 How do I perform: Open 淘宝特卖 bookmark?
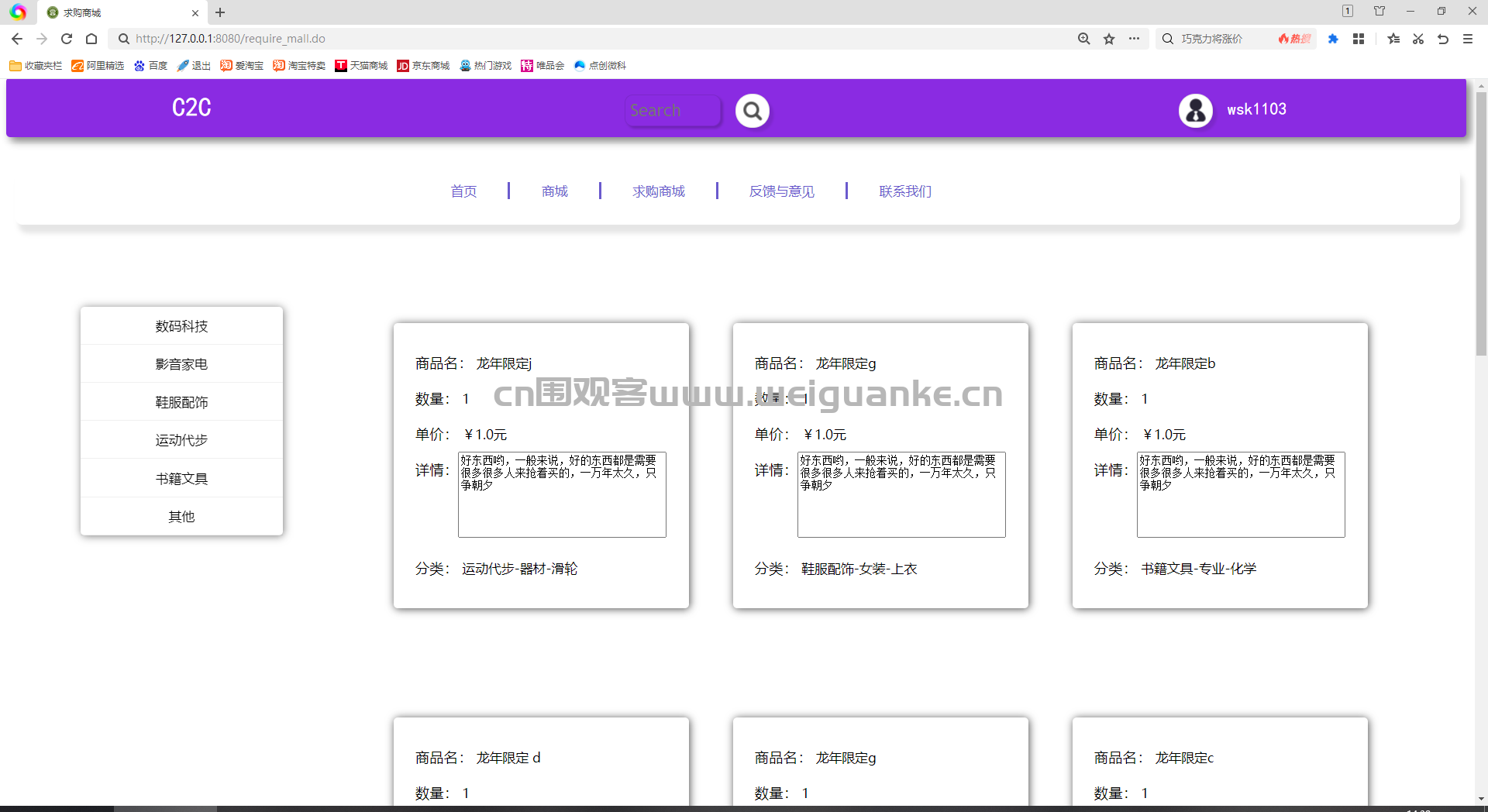pyautogui.click(x=299, y=66)
